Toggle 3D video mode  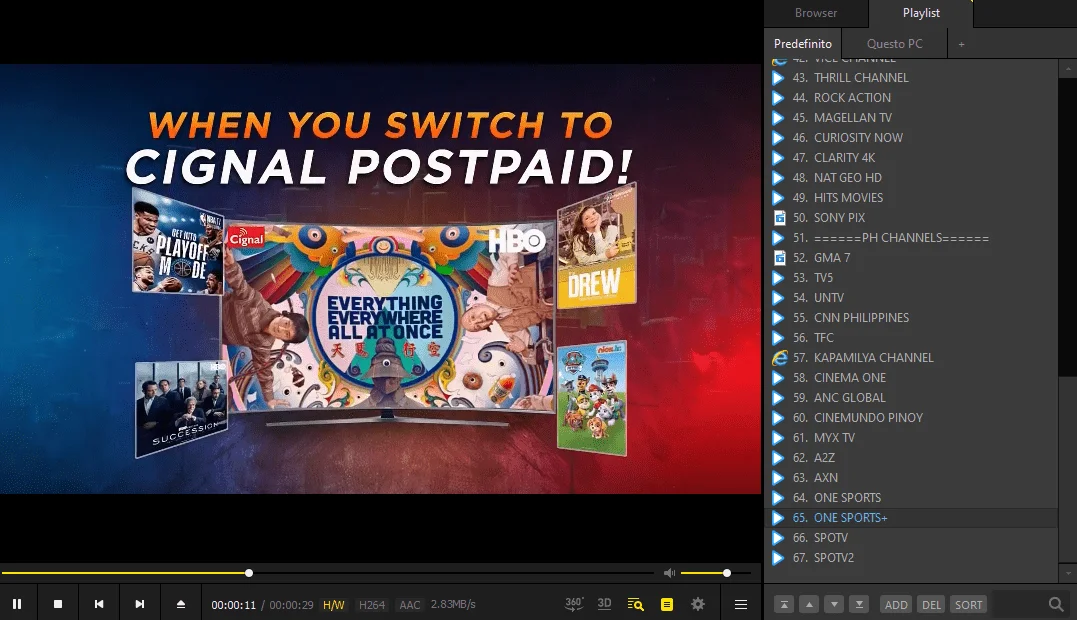[604, 604]
